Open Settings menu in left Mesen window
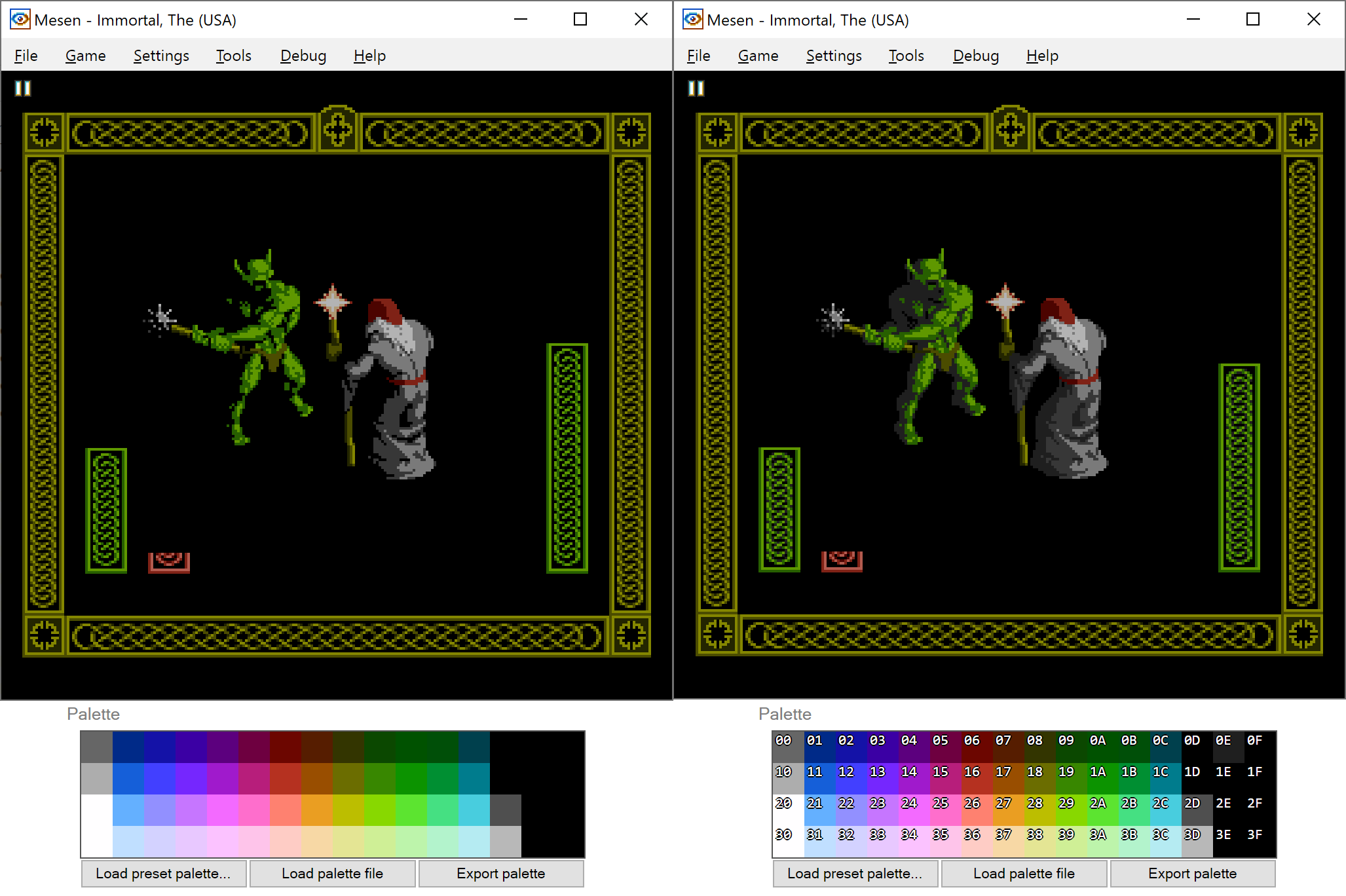Screen dimensions: 1346x896 [161, 56]
